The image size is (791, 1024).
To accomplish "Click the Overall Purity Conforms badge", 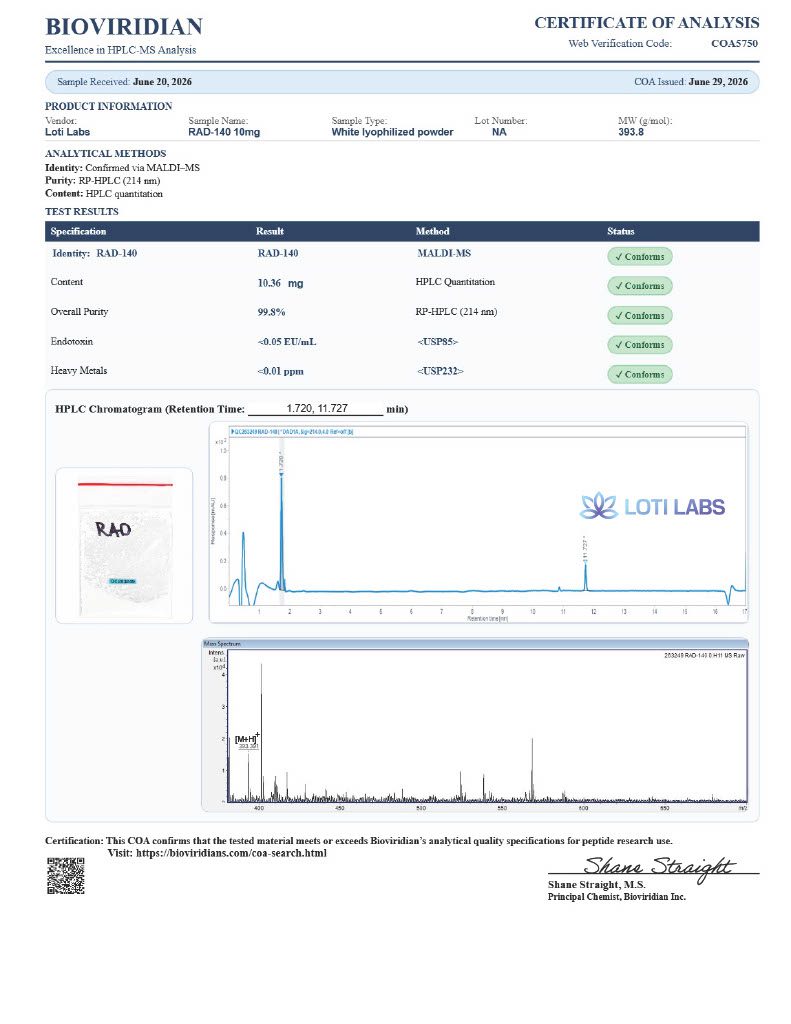I will (x=639, y=315).
